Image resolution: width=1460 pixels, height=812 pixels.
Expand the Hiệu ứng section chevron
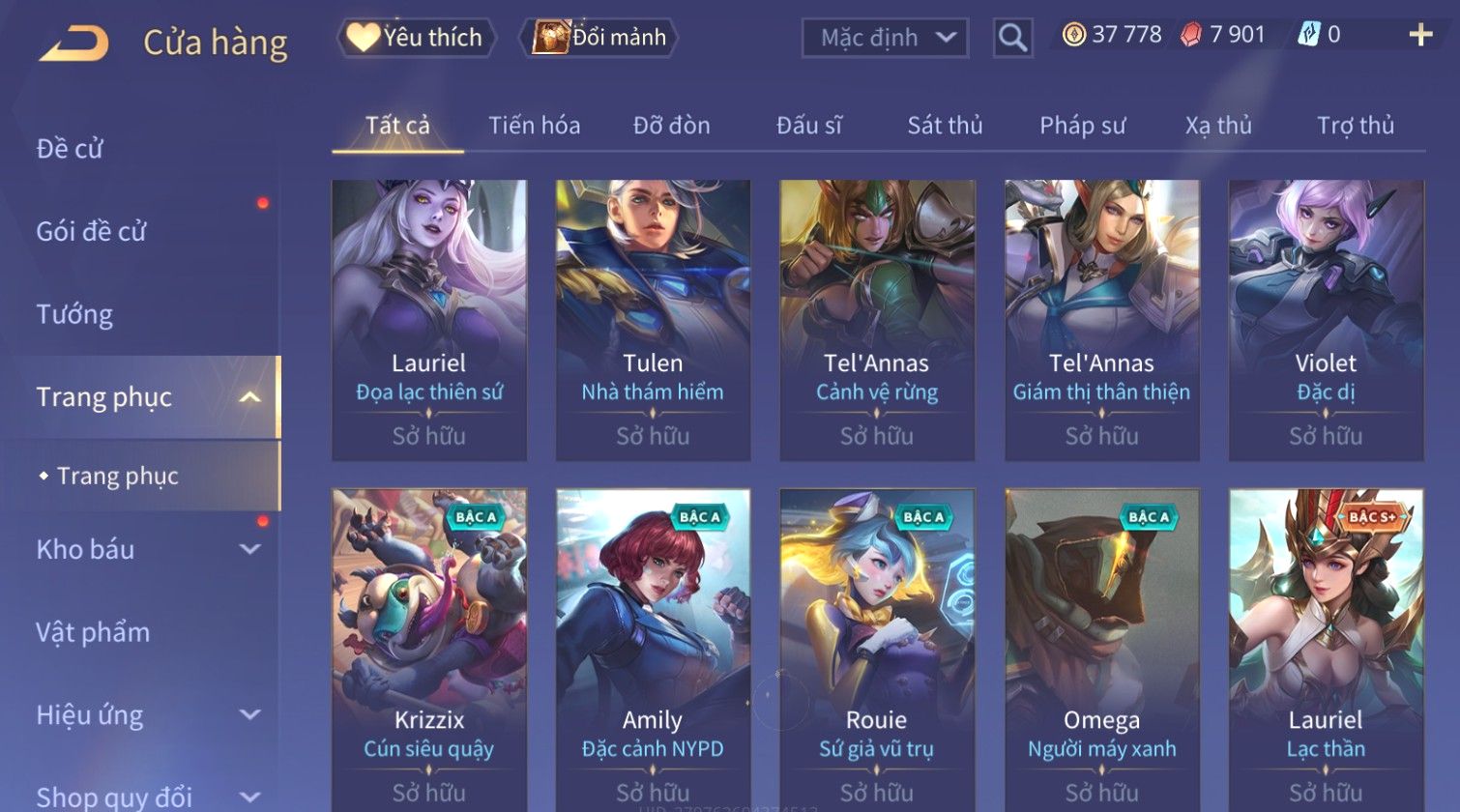point(249,714)
